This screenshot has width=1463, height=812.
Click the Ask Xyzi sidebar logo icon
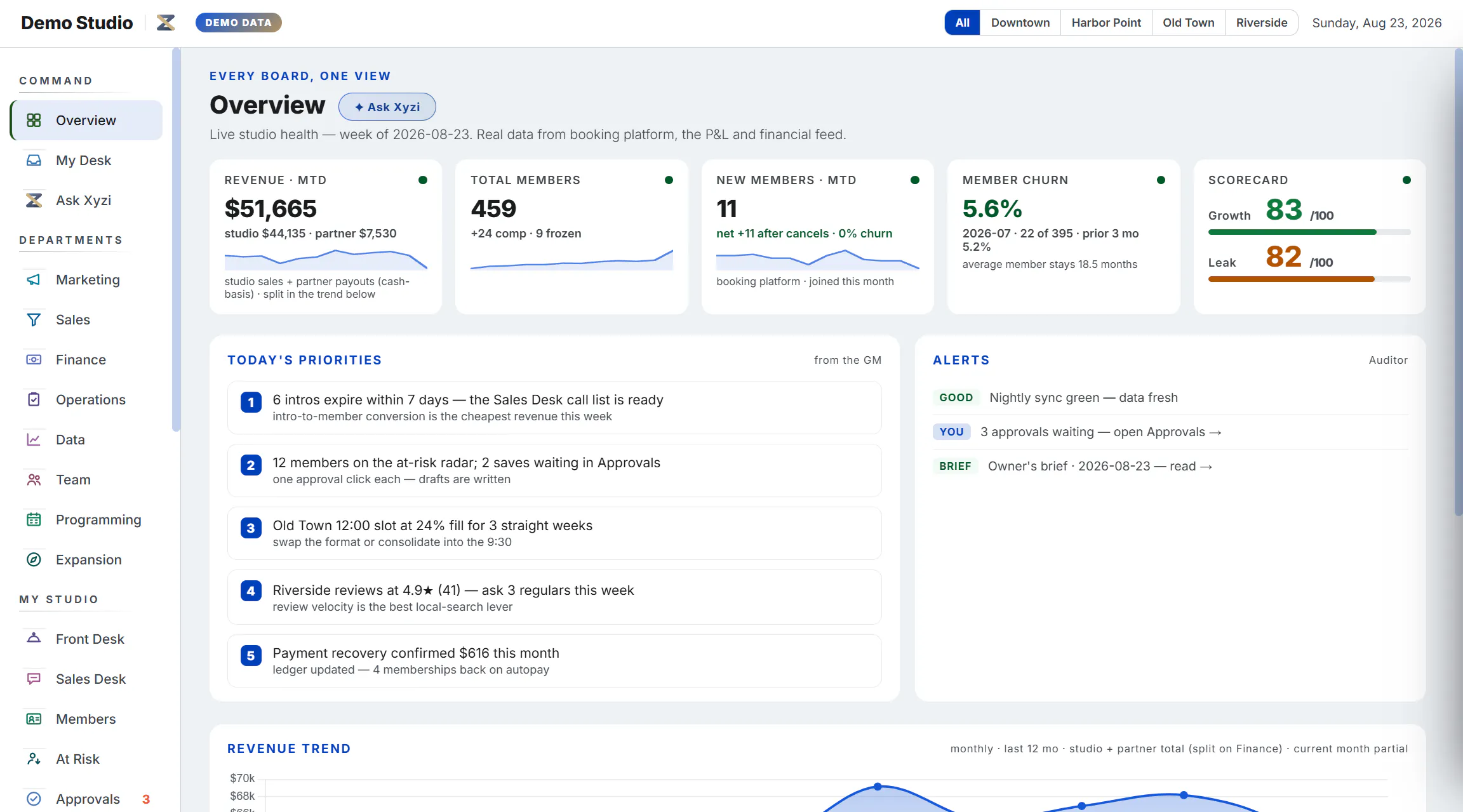34,200
